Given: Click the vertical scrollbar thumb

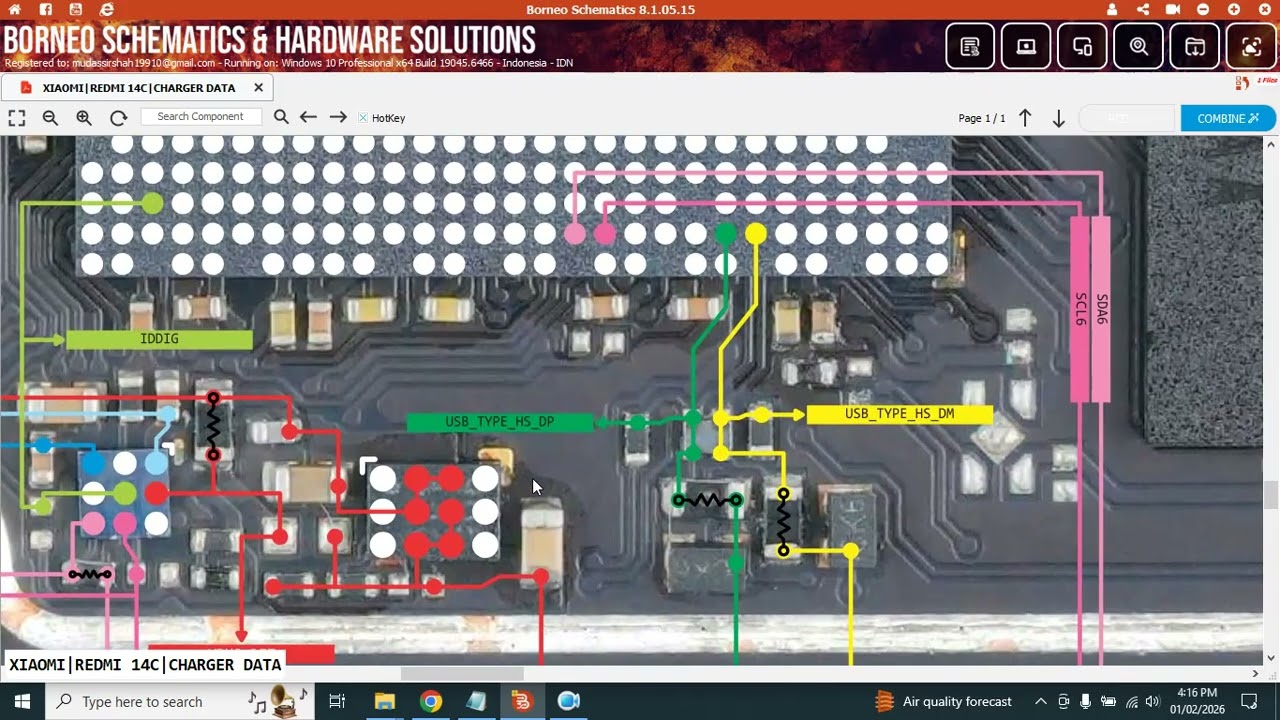Looking at the screenshot, I should [x=1271, y=495].
